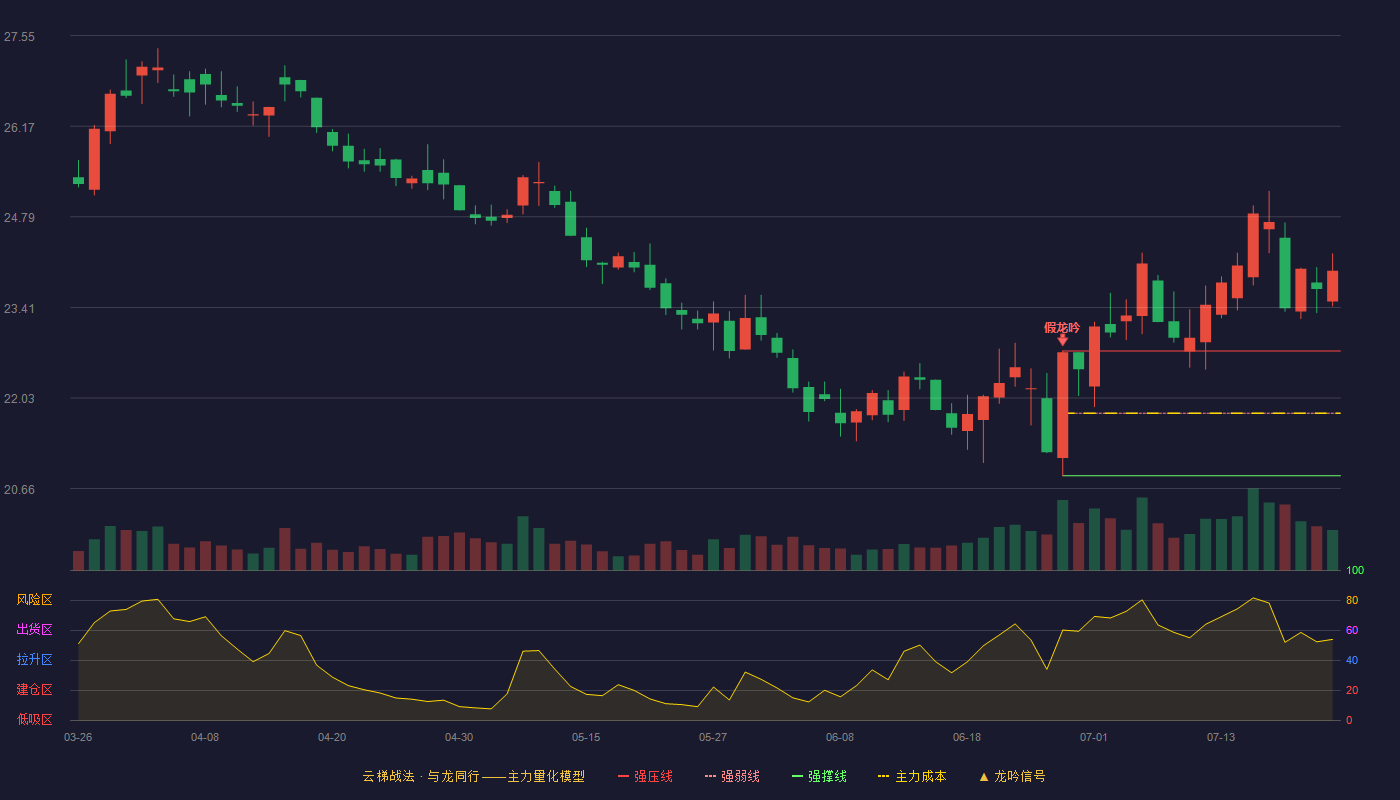Viewport: 1400px width, 800px height.
Task: Click the 04-08 date label
Action: coord(205,737)
